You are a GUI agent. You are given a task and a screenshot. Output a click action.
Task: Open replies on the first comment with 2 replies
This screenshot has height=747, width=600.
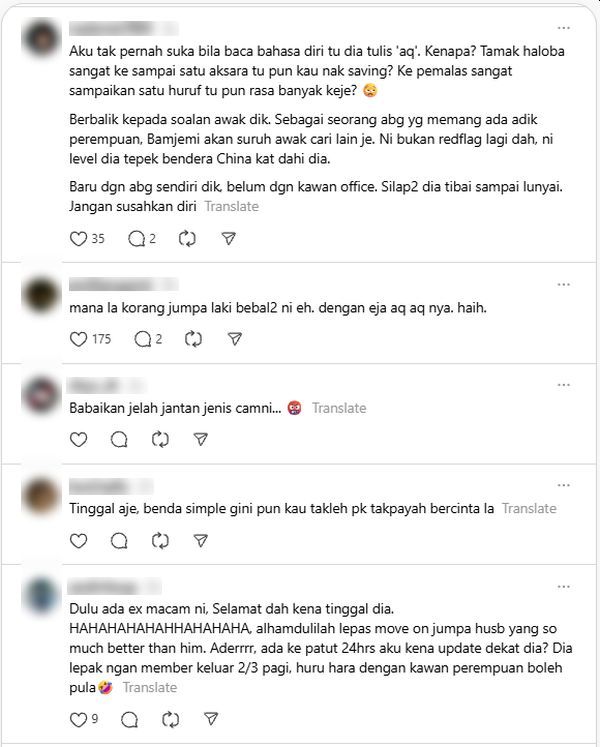(x=137, y=239)
